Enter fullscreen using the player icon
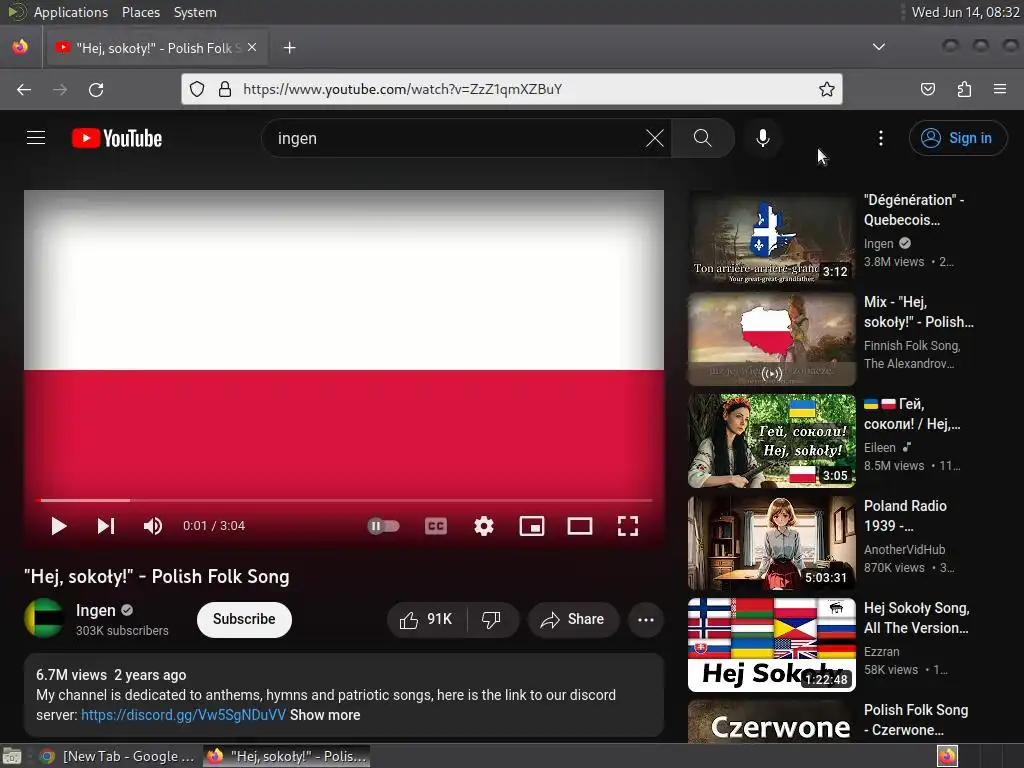The image size is (1024, 768). 628,526
